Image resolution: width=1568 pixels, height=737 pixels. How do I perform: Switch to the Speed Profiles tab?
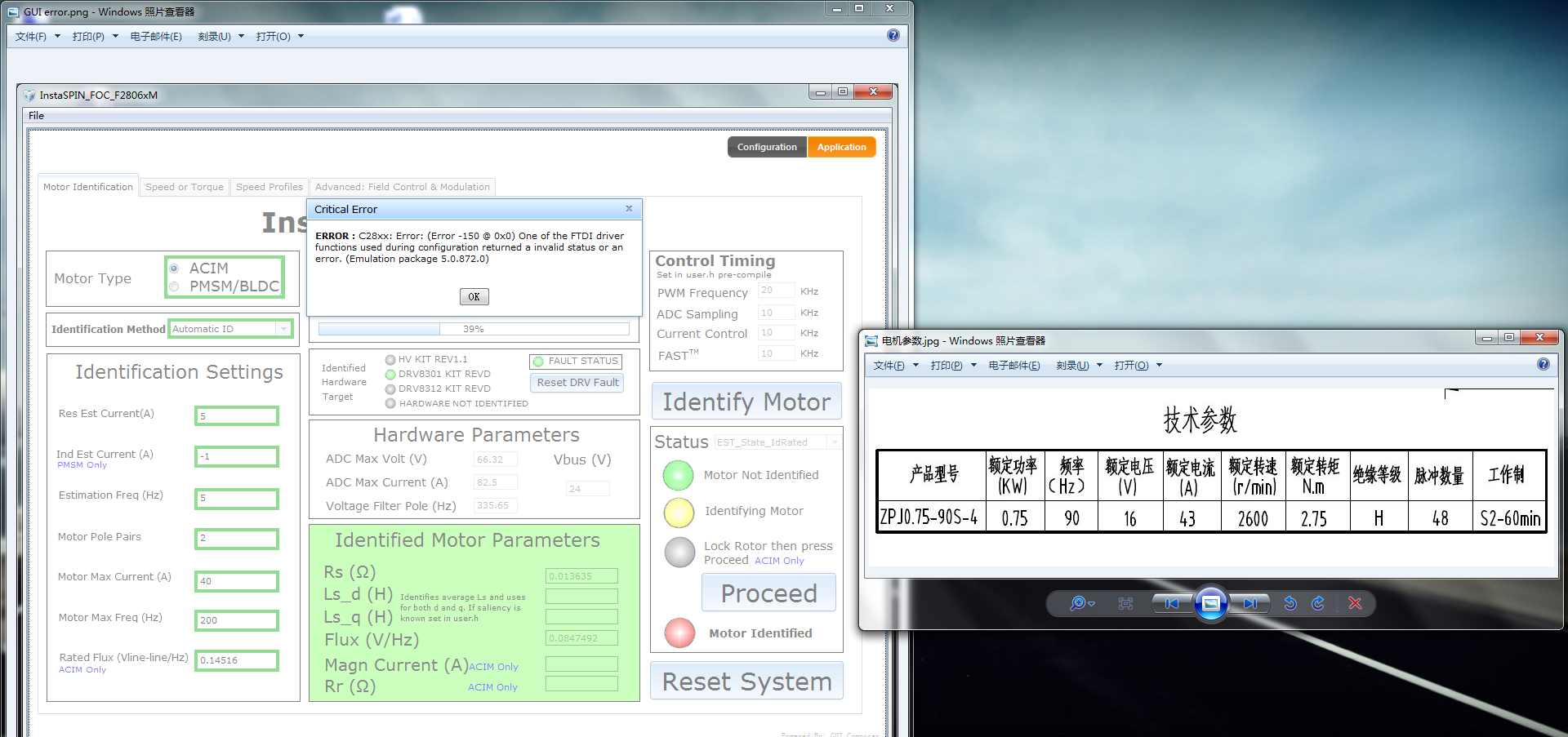coord(269,187)
